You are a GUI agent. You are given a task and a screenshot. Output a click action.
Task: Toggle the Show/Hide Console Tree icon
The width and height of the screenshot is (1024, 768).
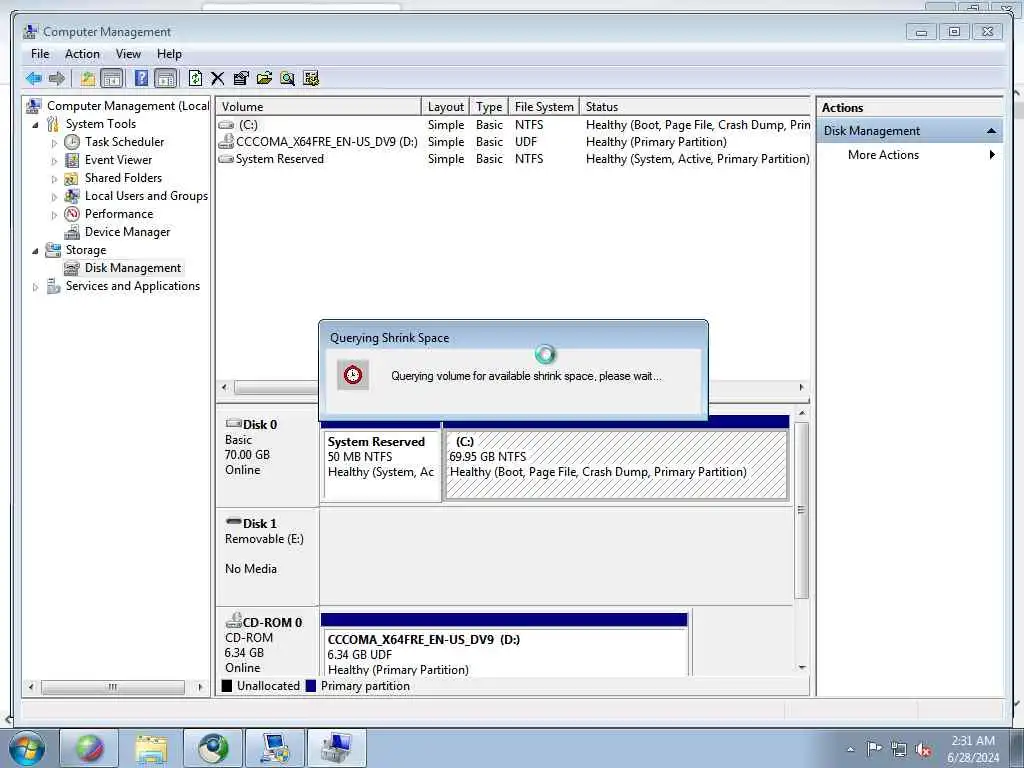click(112, 79)
